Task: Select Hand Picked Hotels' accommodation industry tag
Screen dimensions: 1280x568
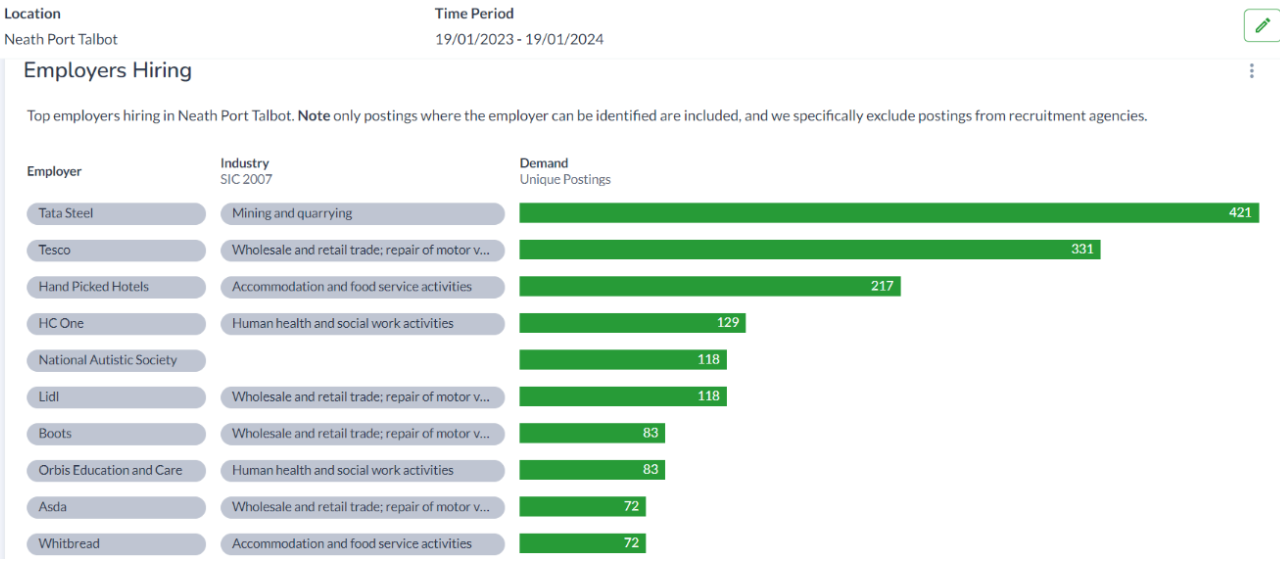Action: (x=363, y=287)
